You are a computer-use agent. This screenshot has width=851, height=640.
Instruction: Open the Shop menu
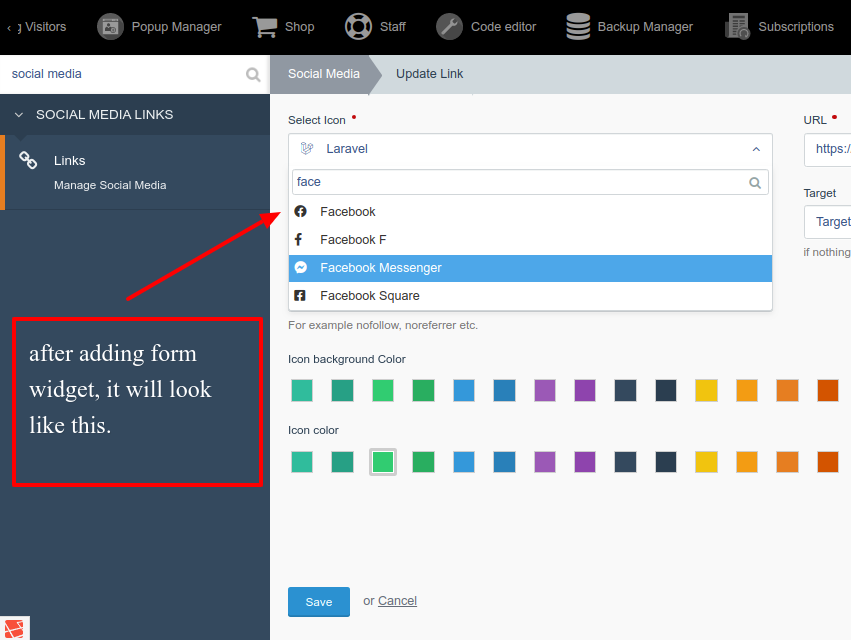coord(283,27)
